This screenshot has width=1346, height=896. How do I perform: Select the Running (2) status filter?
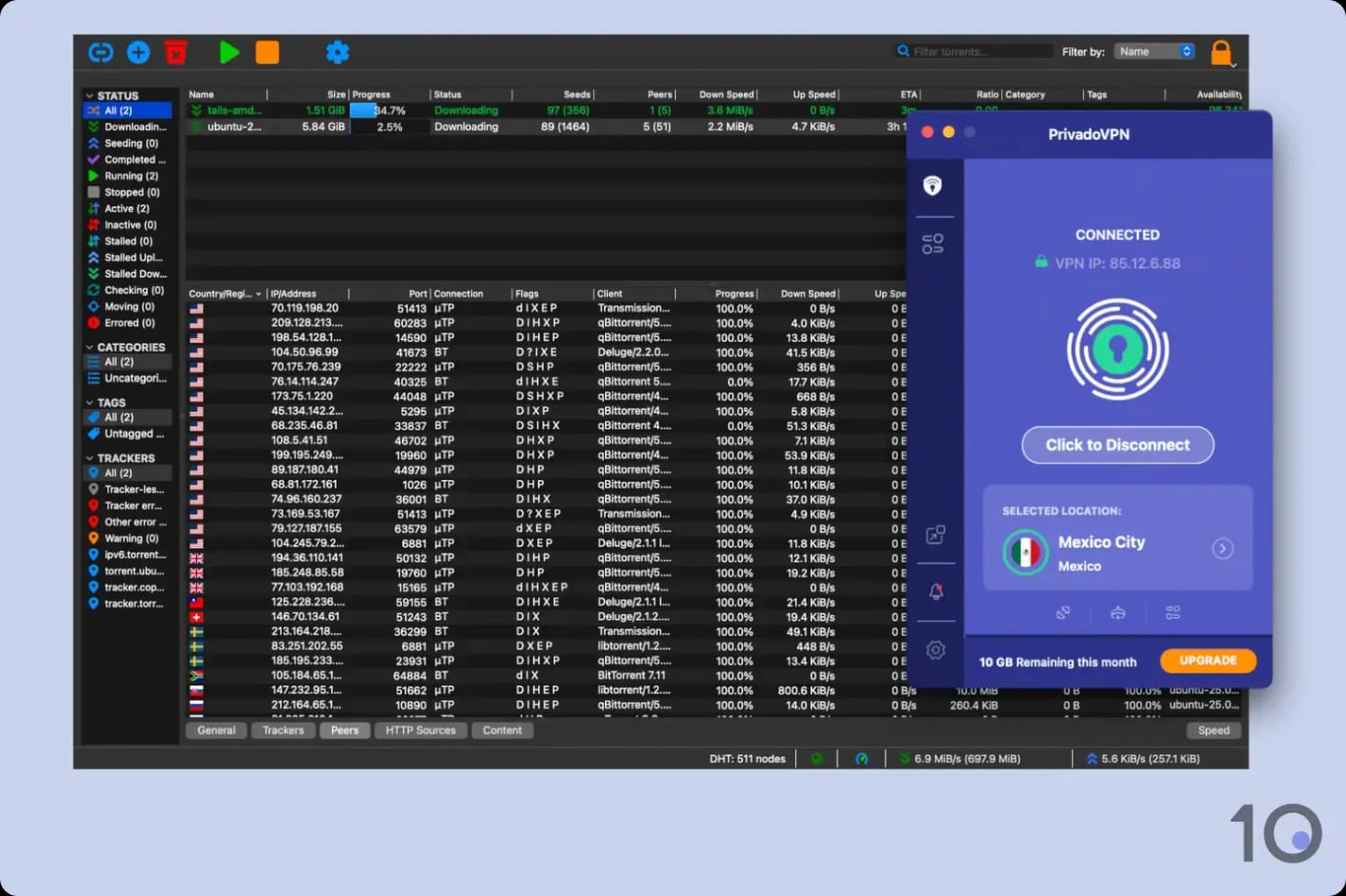point(127,176)
